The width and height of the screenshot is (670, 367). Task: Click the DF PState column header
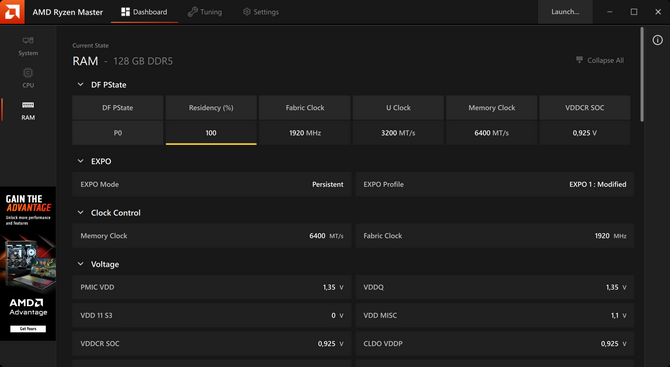click(118, 108)
